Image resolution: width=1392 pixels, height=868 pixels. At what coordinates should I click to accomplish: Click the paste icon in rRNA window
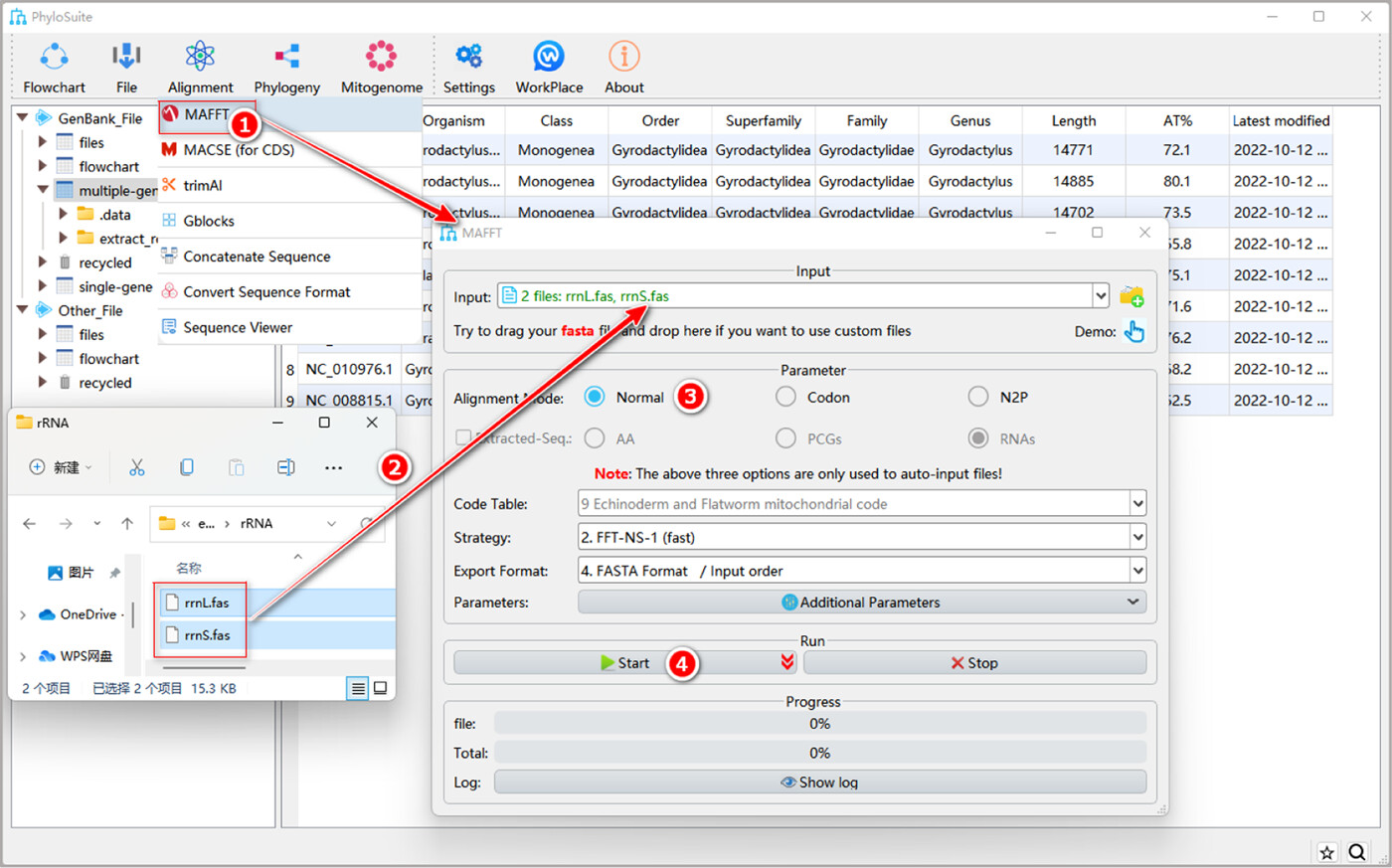(x=236, y=467)
